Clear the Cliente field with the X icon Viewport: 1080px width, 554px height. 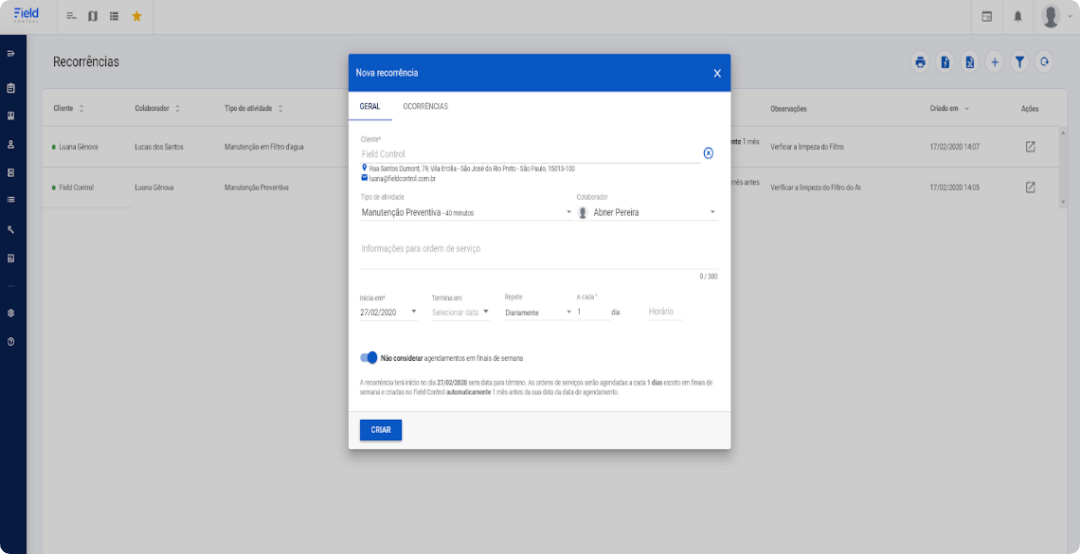pyautogui.click(x=708, y=153)
